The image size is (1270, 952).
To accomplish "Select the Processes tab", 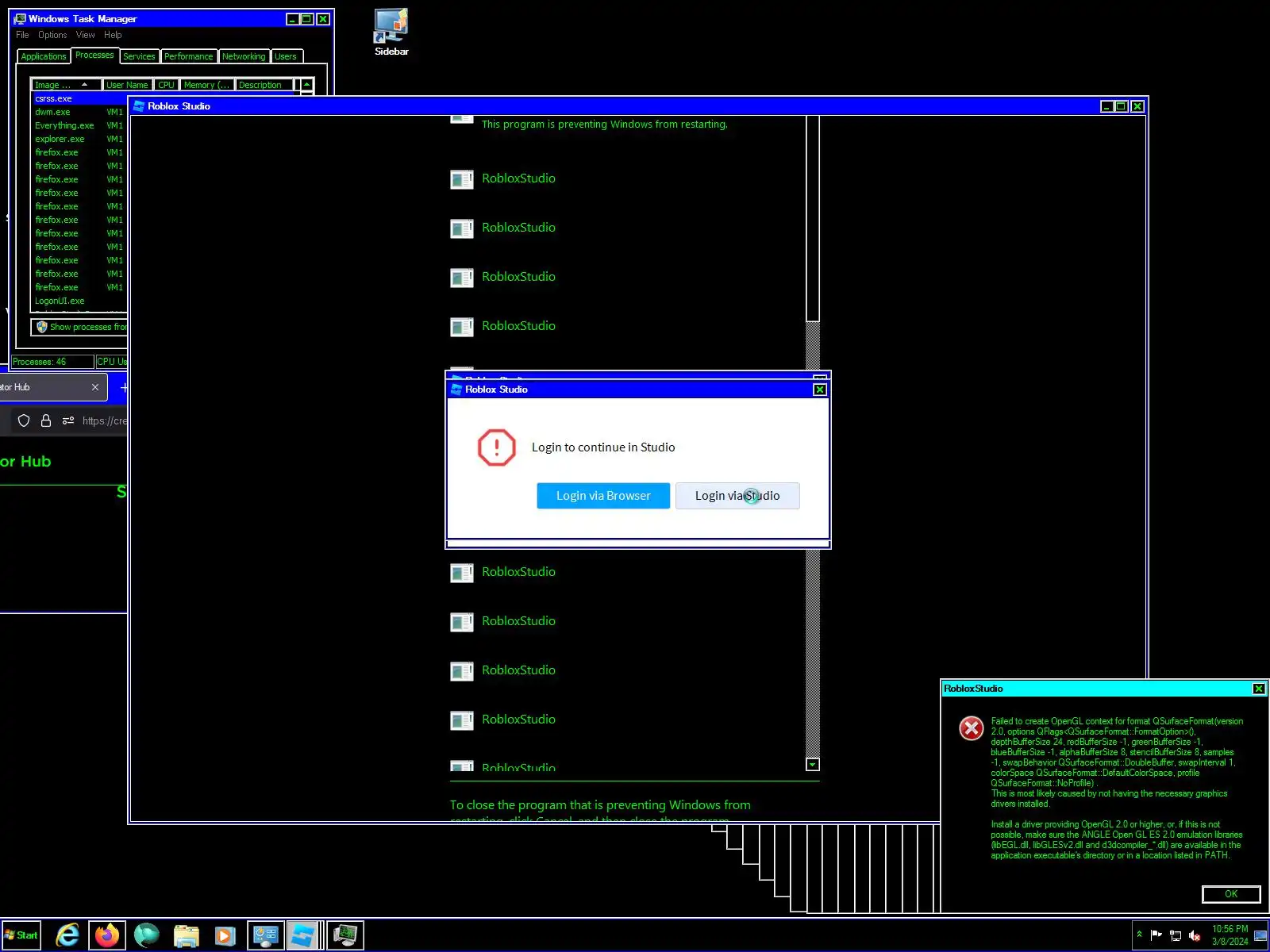I will (x=94, y=56).
